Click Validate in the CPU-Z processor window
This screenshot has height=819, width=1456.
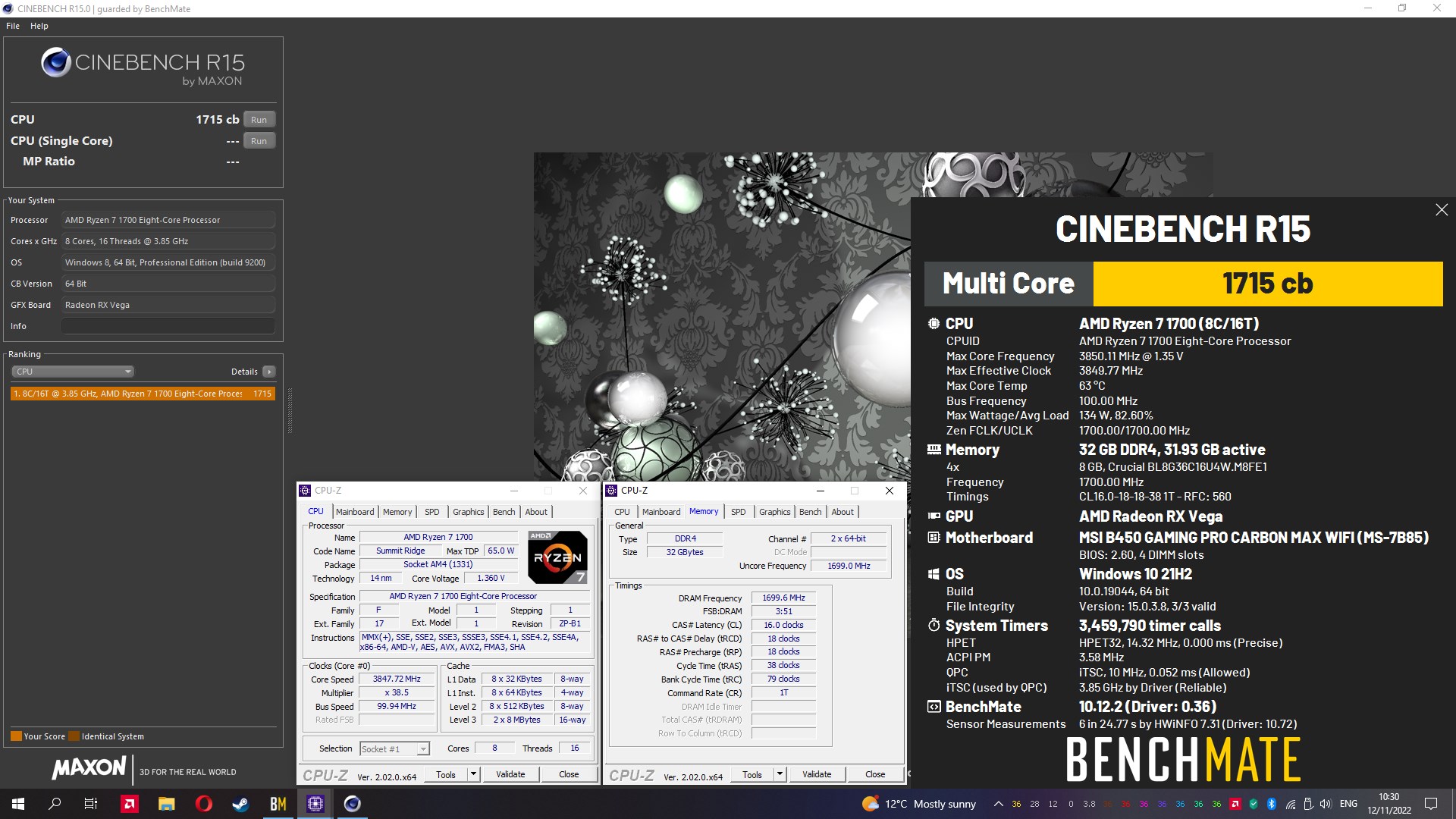pos(510,774)
